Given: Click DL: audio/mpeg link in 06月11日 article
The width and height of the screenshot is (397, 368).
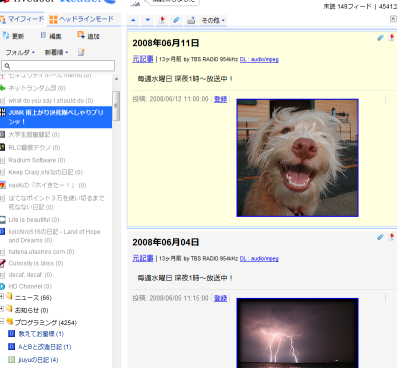Looking at the screenshot, I should (x=259, y=59).
